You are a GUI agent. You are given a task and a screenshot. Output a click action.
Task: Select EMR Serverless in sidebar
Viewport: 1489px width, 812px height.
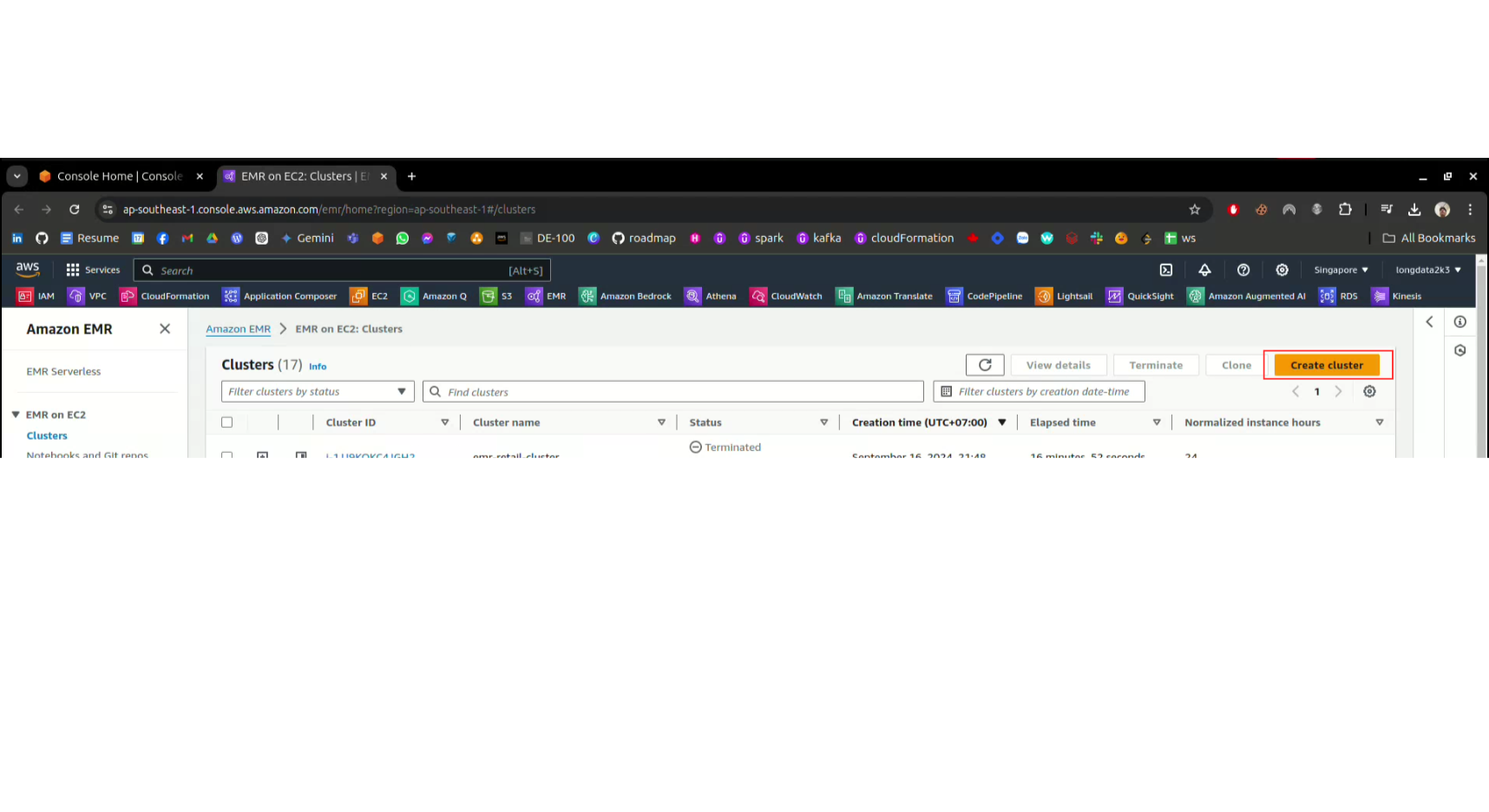pos(63,371)
